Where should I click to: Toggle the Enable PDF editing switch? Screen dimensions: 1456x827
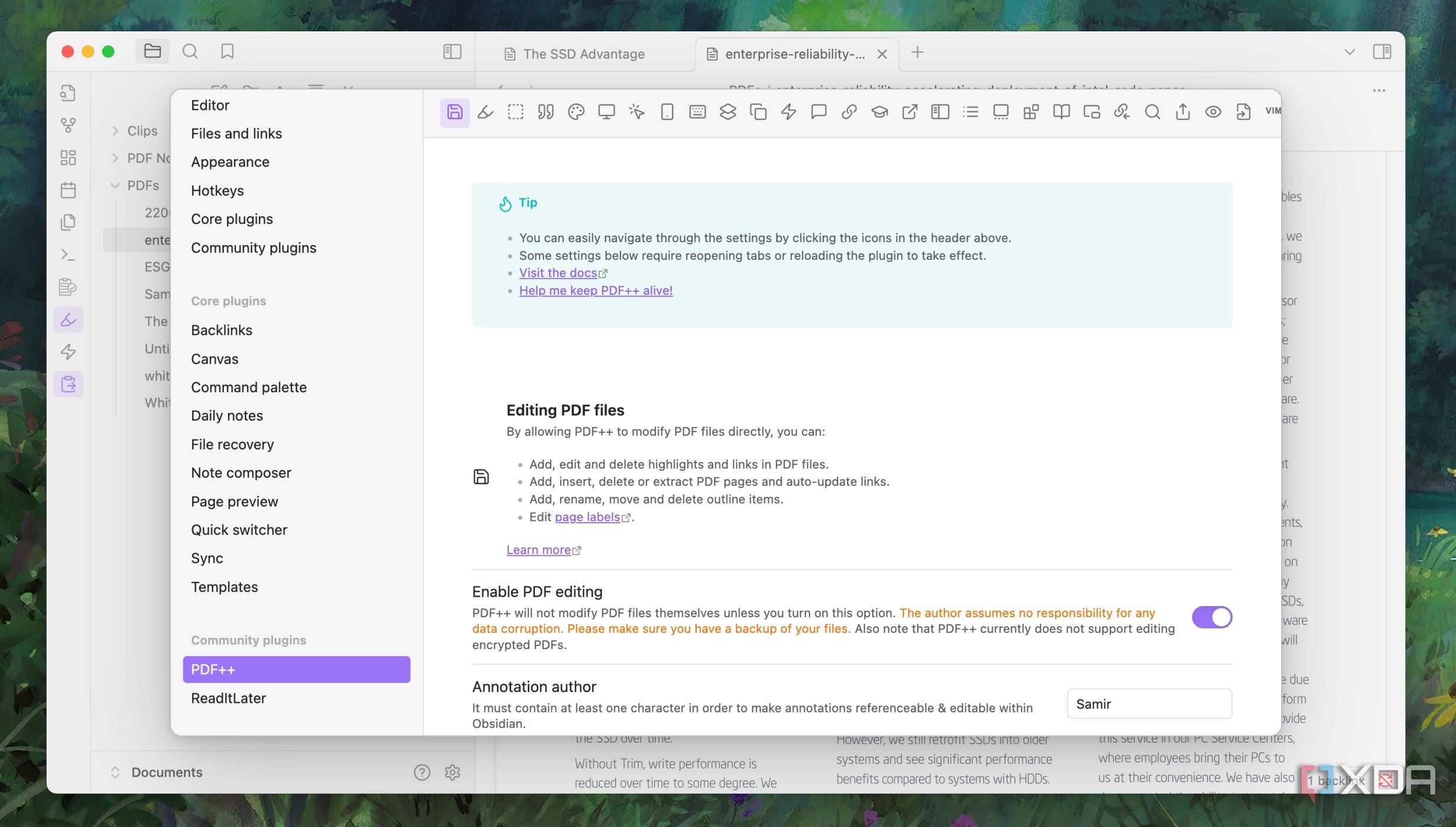tap(1212, 617)
